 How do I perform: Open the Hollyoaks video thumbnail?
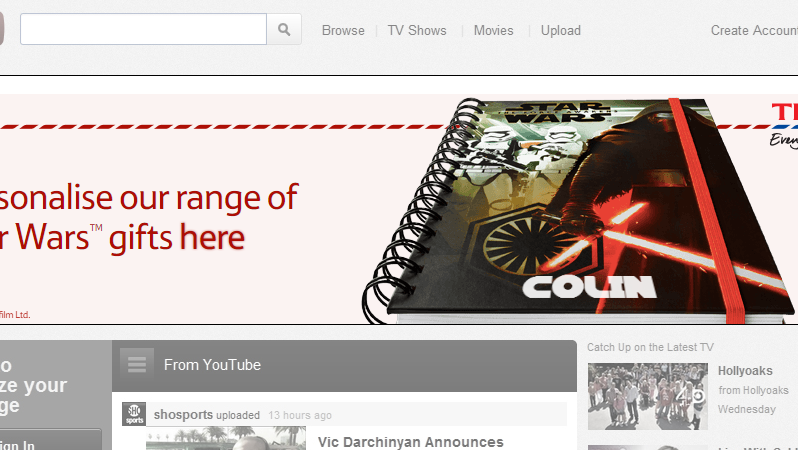click(648, 396)
